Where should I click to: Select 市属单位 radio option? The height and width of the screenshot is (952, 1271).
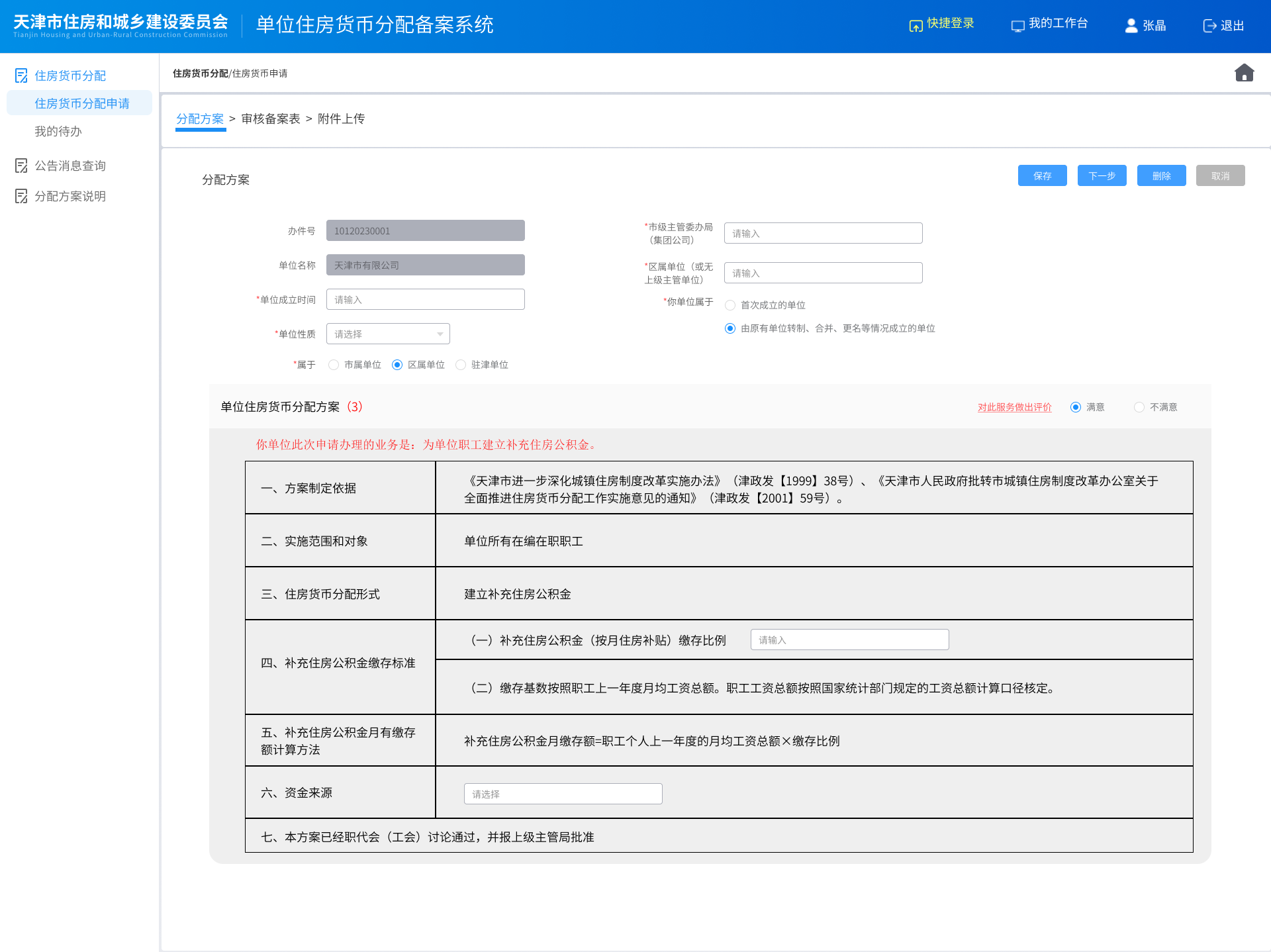(x=334, y=365)
